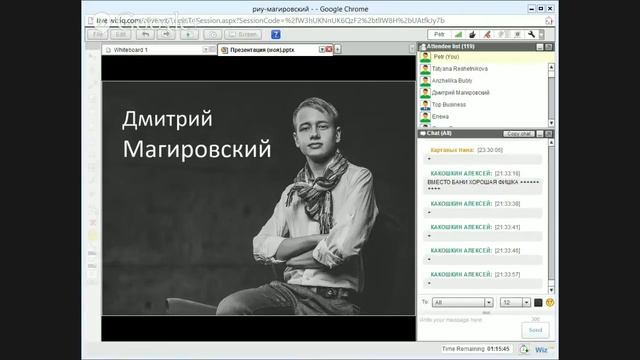Click the Redo arrow toolbar button
640x360 pixels.
tap(166, 35)
